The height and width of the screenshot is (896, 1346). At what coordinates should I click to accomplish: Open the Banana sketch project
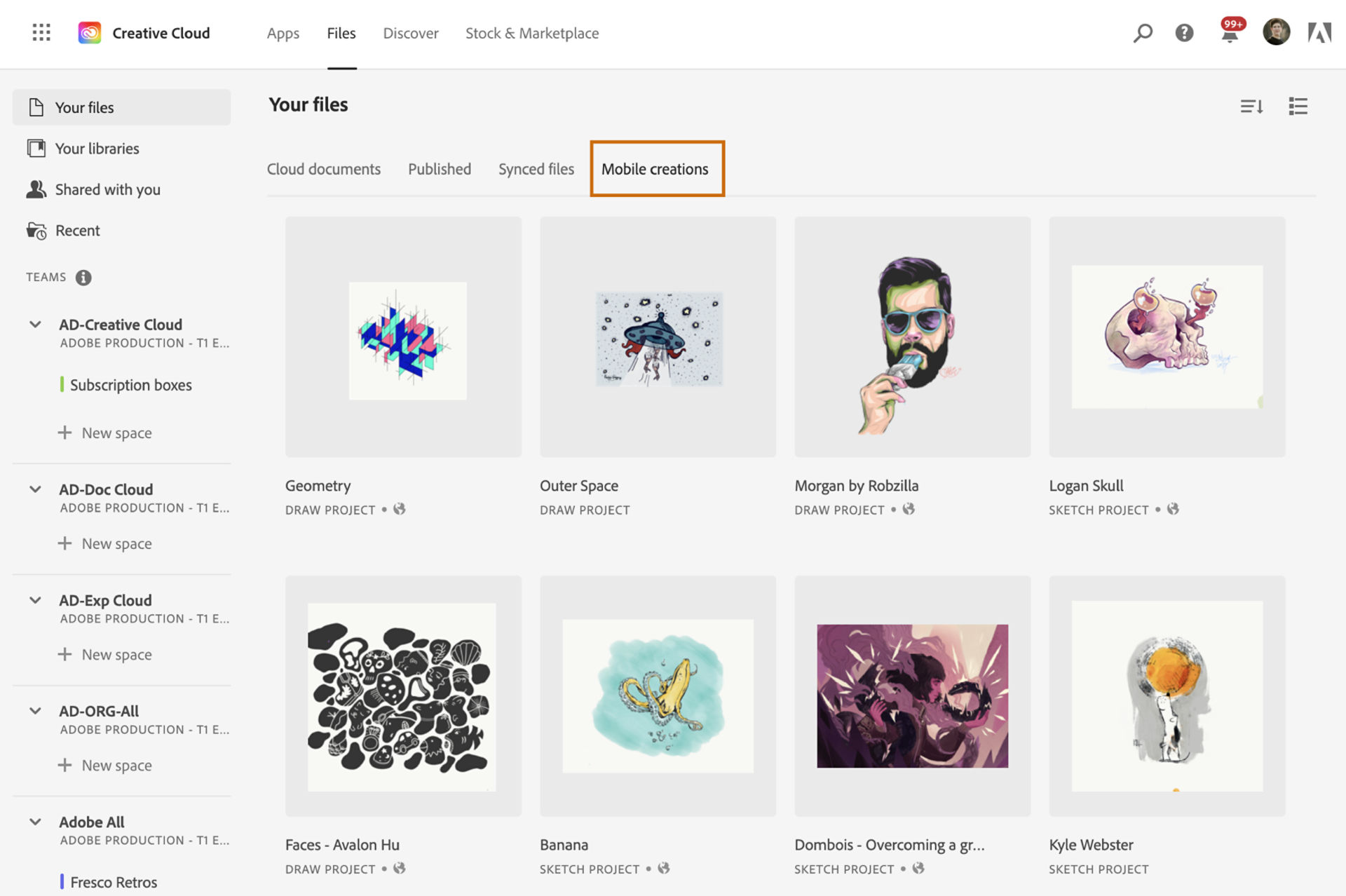(x=658, y=696)
